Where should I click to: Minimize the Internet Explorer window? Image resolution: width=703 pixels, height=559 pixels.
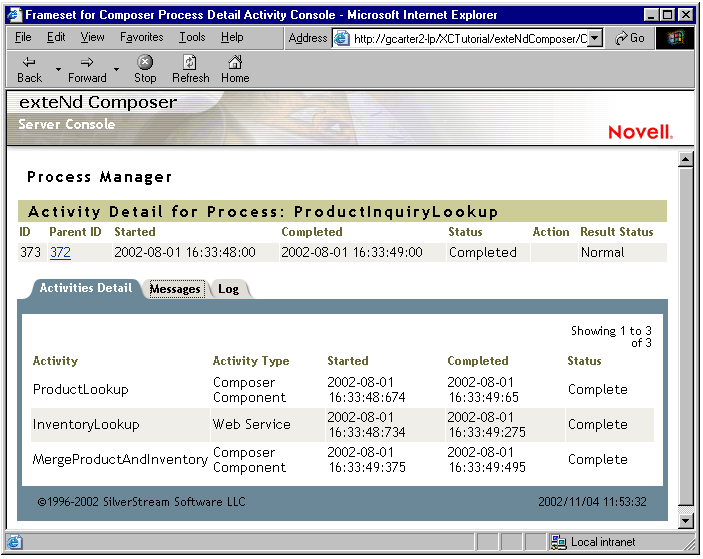pos(651,15)
